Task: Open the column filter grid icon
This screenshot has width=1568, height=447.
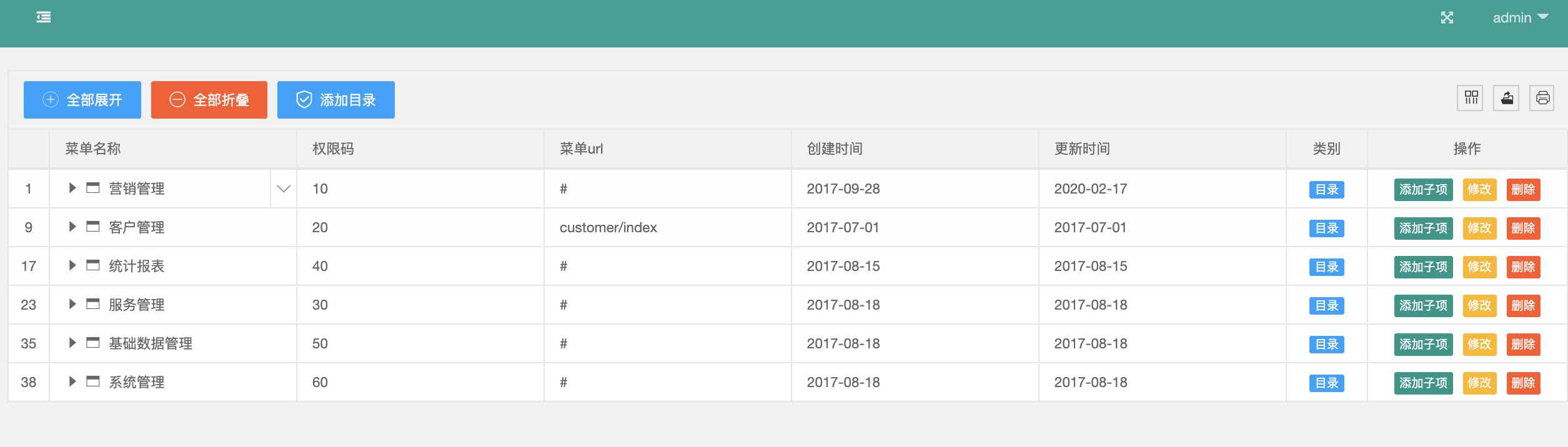Action: tap(1470, 98)
